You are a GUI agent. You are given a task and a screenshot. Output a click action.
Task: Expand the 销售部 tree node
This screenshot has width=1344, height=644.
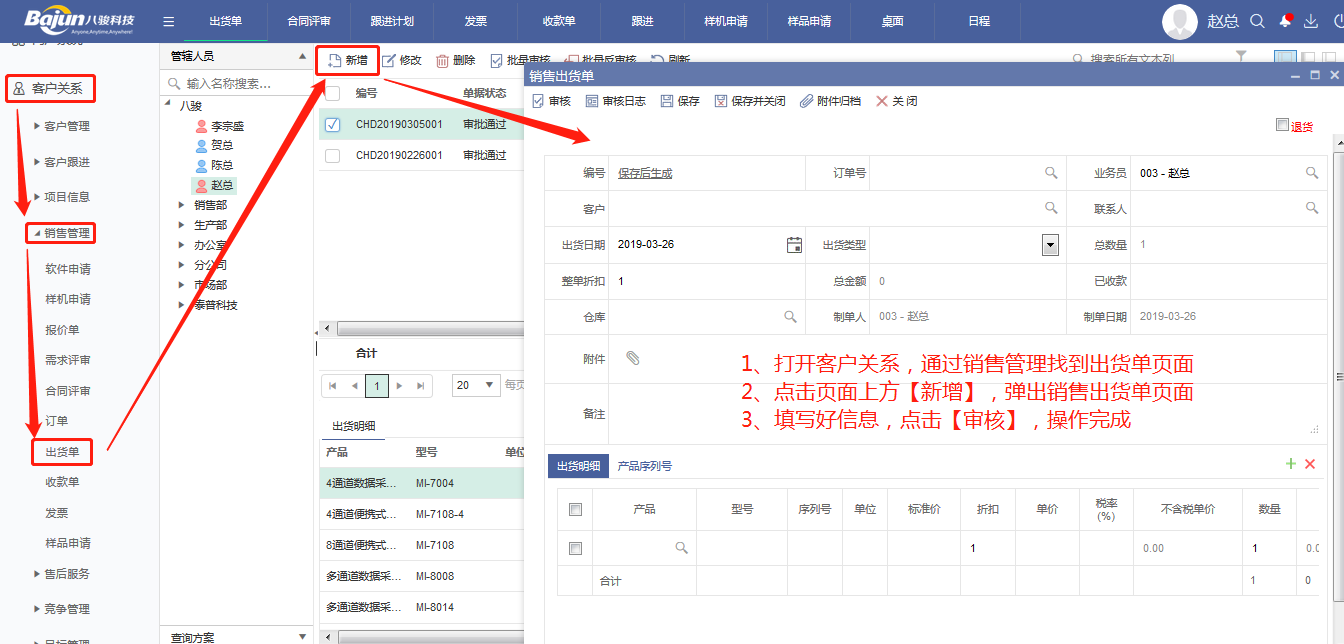coord(182,205)
